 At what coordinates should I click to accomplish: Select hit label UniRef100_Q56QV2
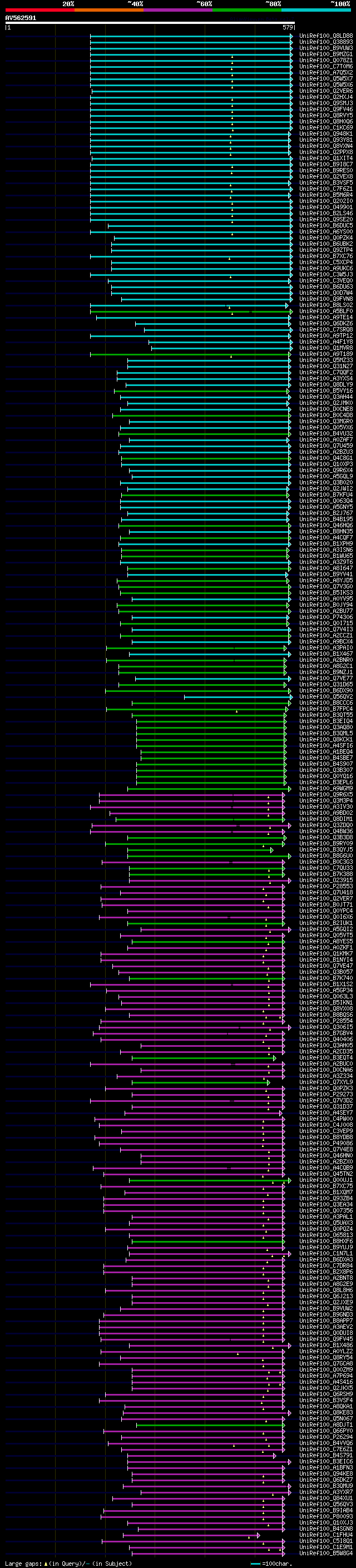click(326, 697)
